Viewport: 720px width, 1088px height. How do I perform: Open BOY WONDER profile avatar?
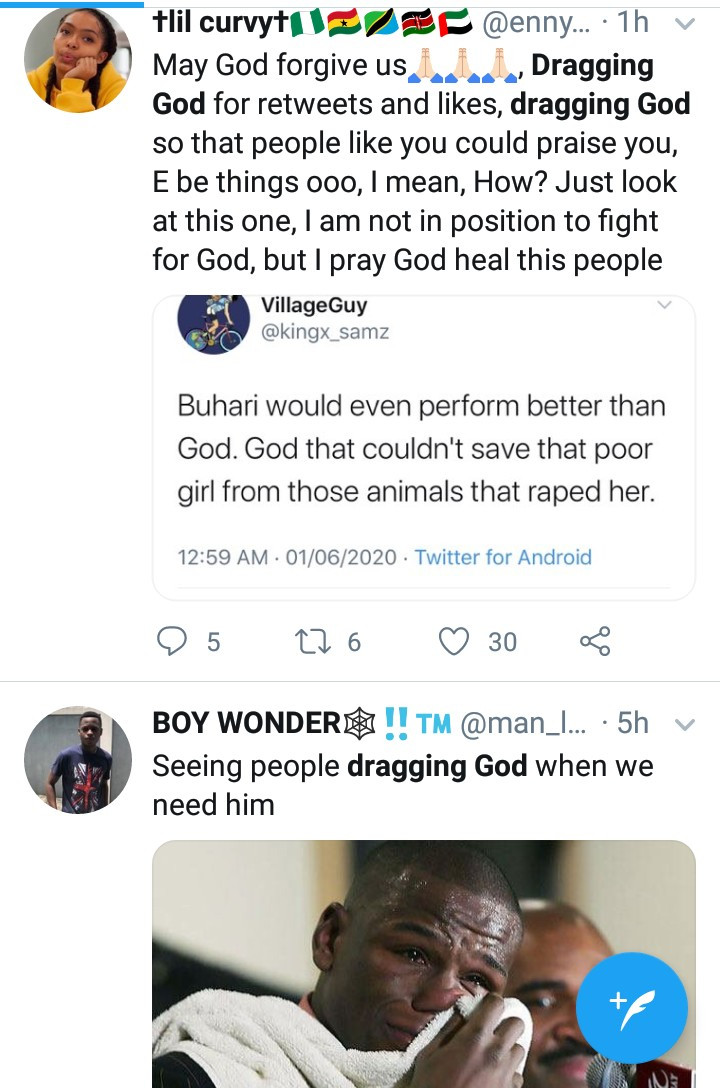point(77,759)
